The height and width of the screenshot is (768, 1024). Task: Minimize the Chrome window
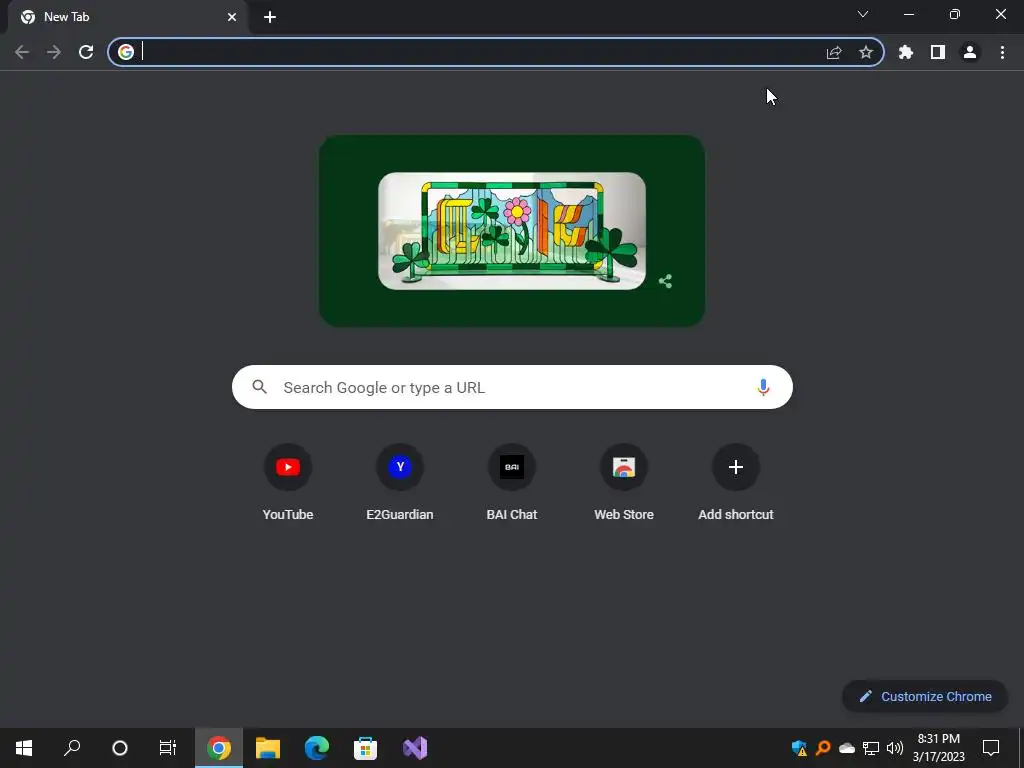[909, 14]
